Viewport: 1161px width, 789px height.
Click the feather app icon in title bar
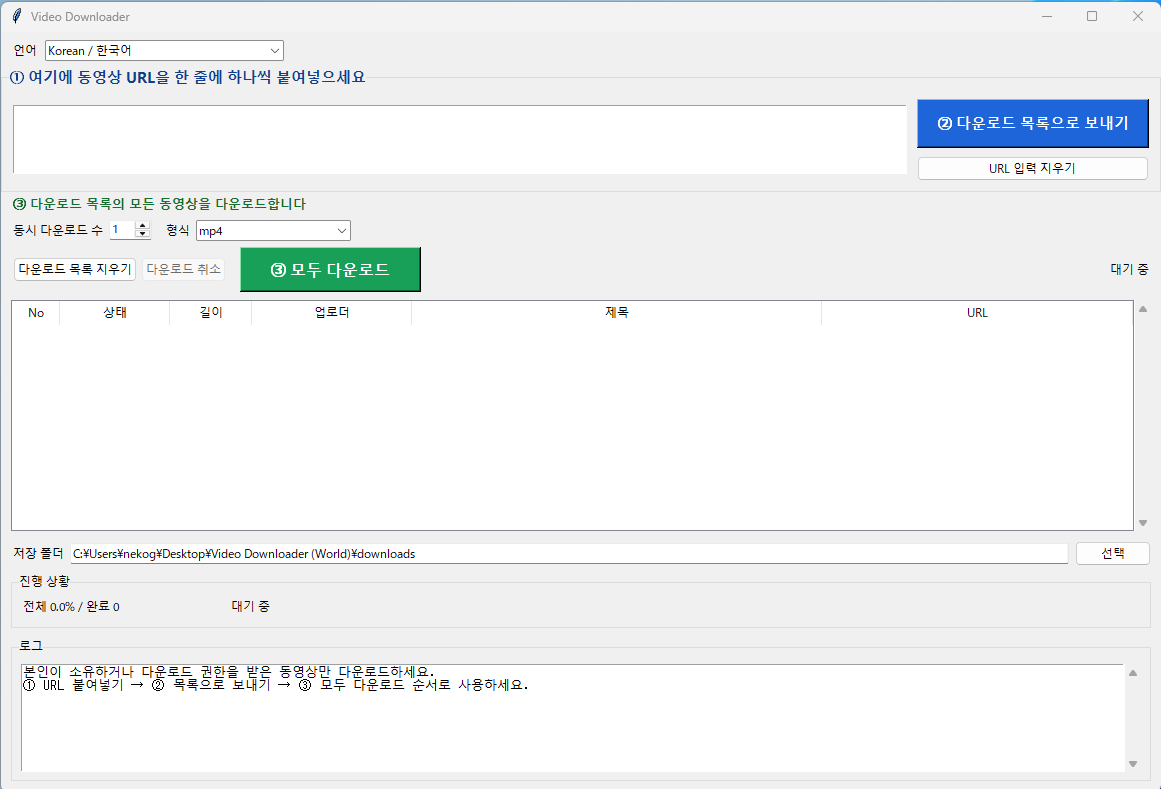click(x=17, y=16)
